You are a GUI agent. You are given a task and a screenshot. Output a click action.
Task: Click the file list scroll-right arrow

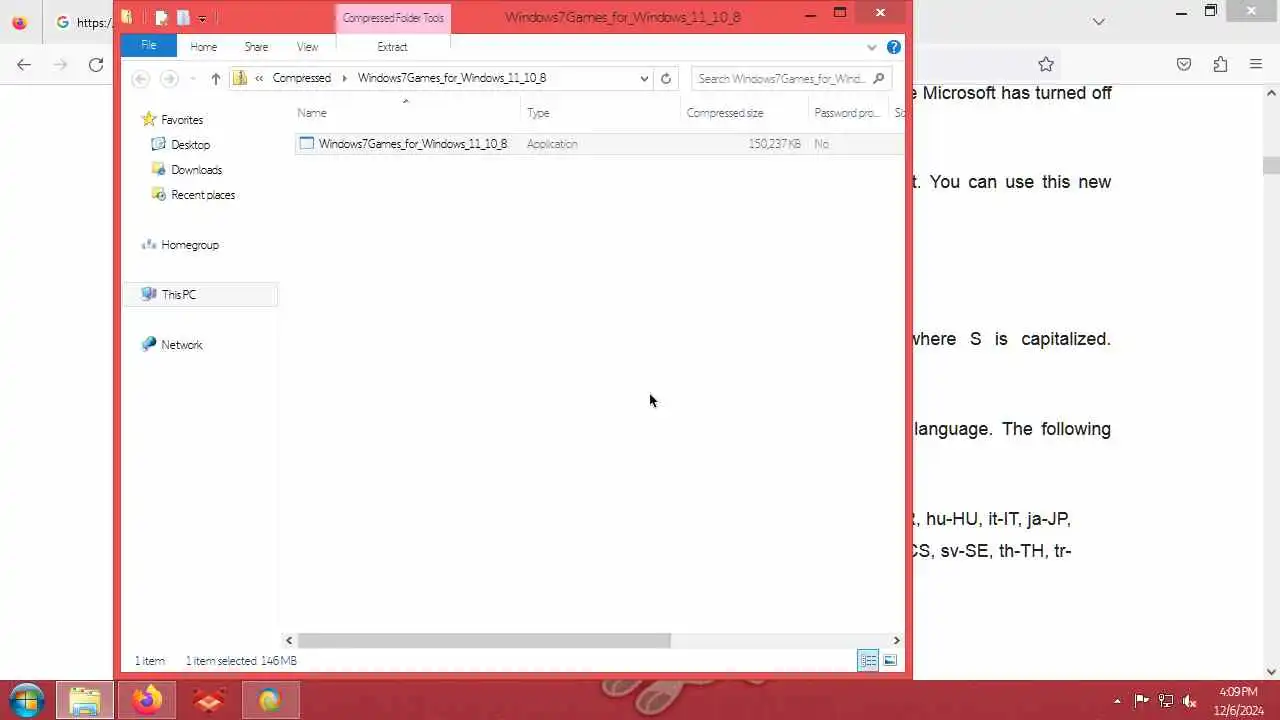pyautogui.click(x=896, y=641)
